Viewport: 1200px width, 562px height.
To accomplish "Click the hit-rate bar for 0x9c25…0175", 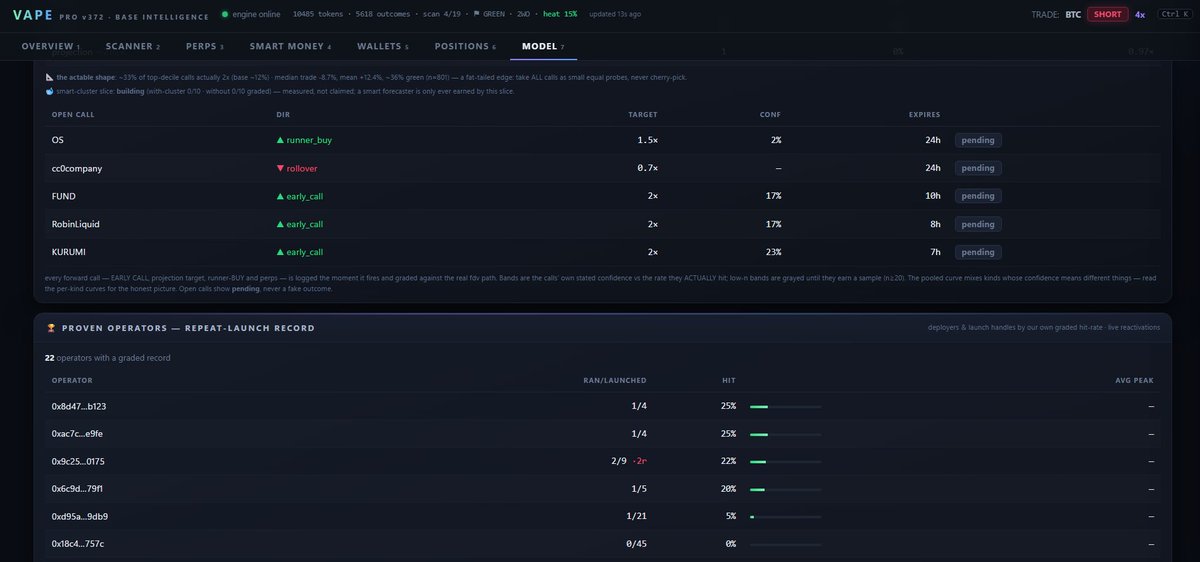I will [785, 462].
